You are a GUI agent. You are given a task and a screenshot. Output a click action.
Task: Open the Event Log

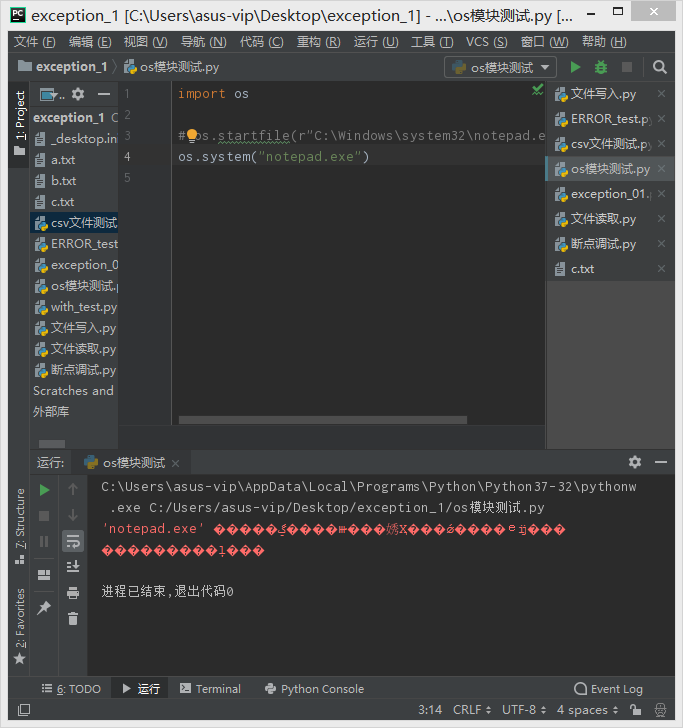click(608, 689)
